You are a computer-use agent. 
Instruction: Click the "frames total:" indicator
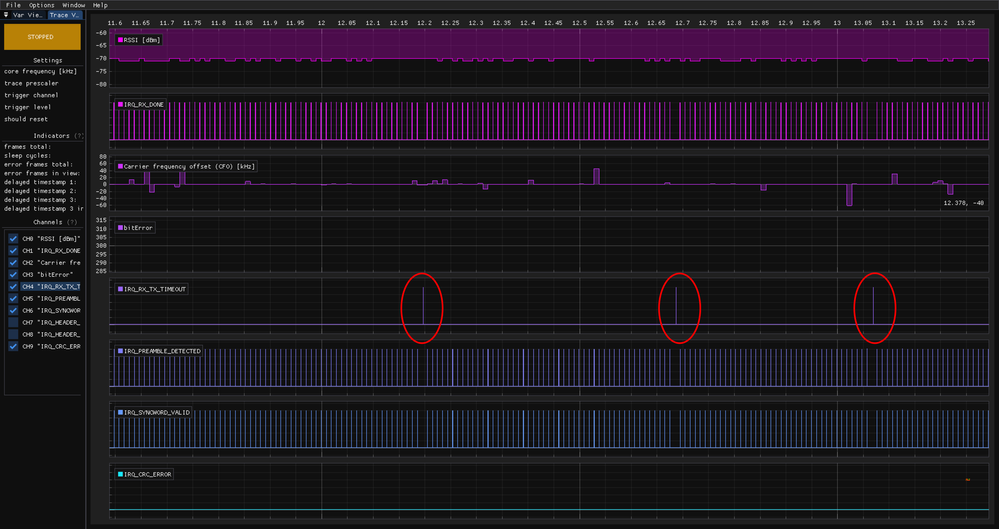point(27,147)
